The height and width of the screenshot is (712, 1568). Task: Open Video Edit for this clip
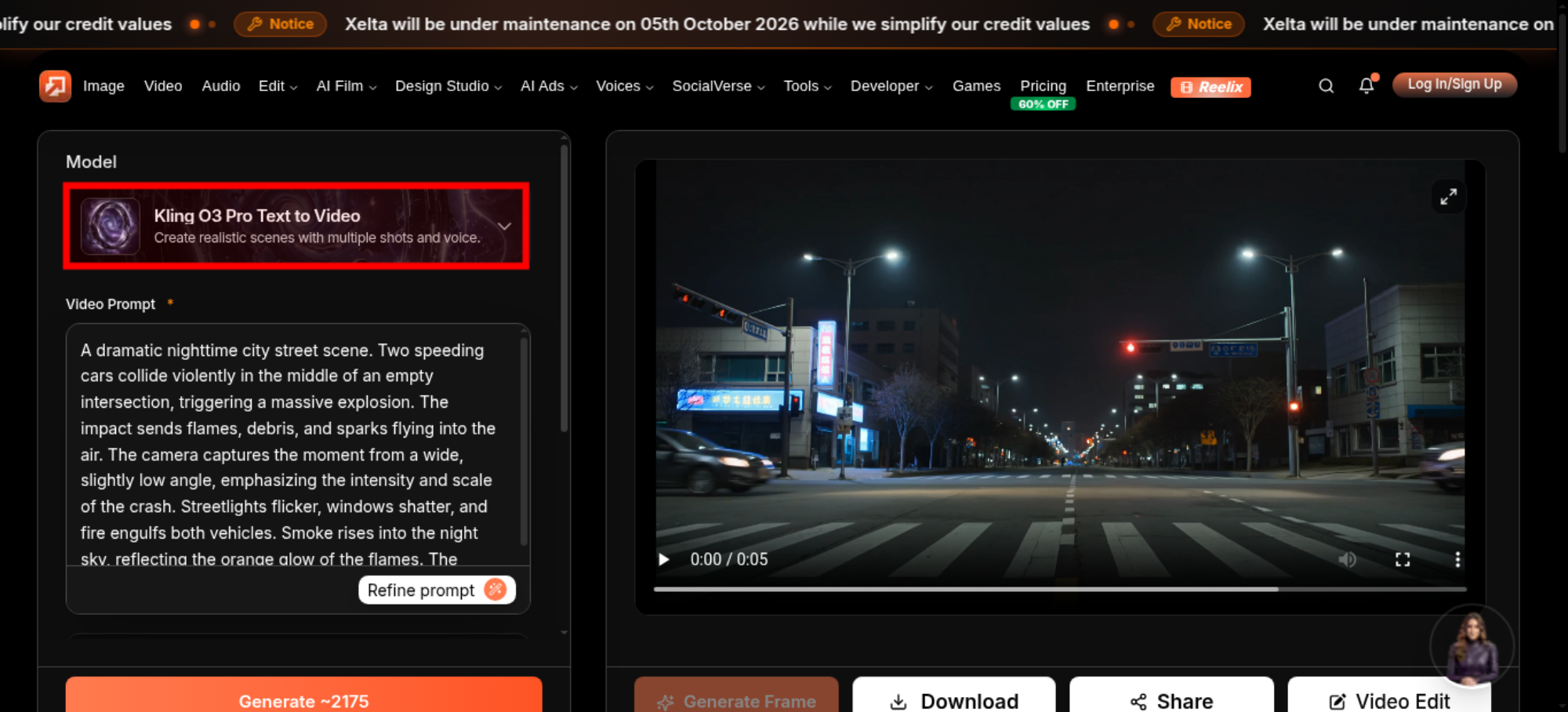(1389, 695)
